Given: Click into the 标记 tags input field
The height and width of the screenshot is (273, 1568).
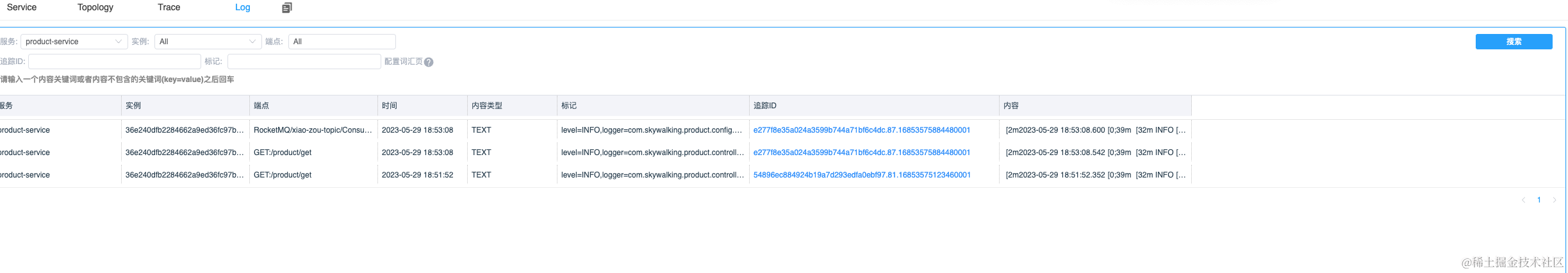Looking at the screenshot, I should [x=304, y=62].
